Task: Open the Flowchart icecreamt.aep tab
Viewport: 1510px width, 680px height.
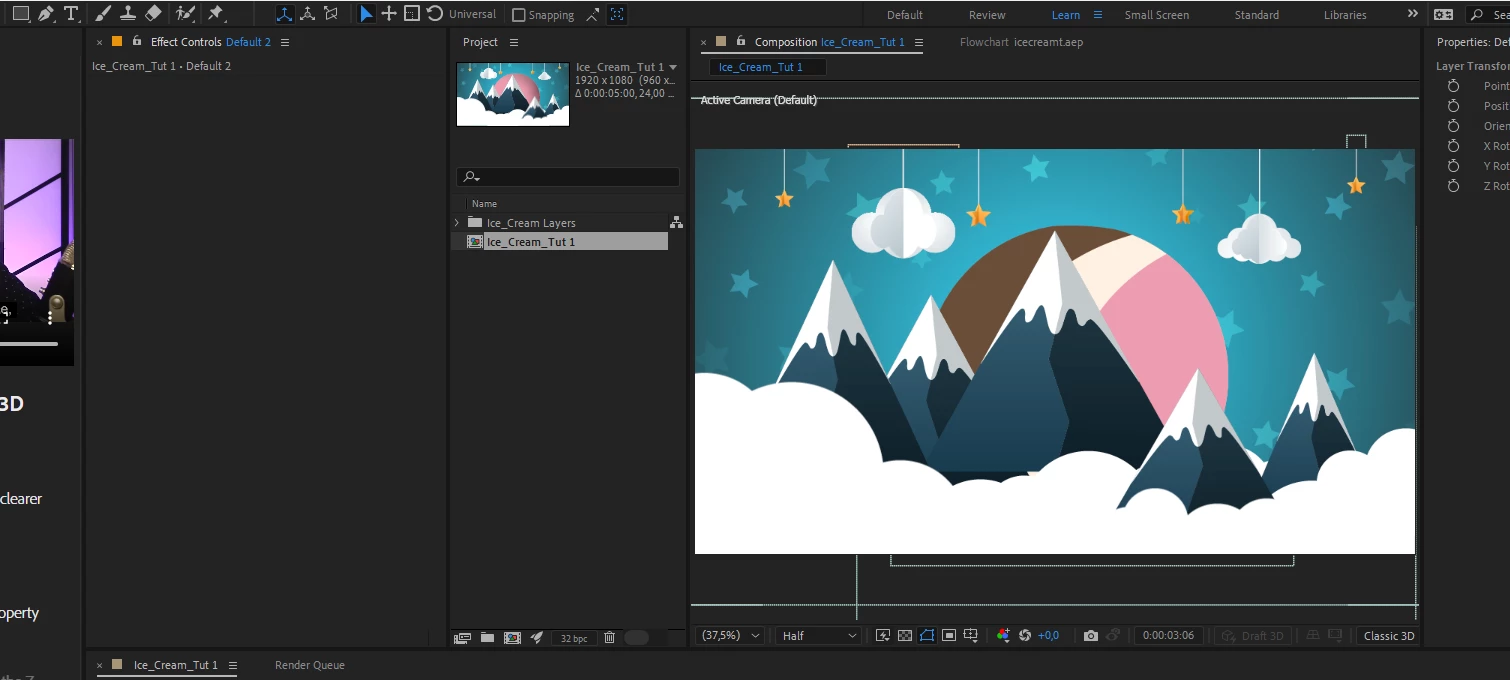Action: tap(1021, 42)
